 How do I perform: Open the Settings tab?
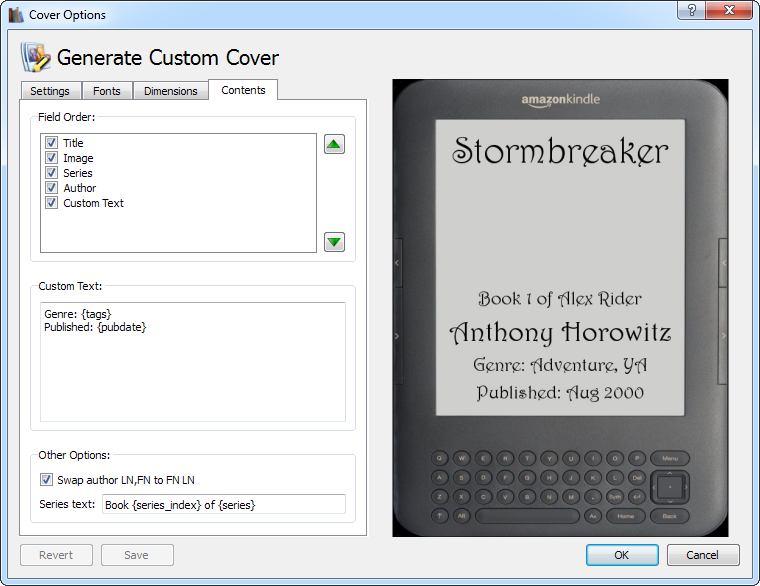[x=50, y=91]
